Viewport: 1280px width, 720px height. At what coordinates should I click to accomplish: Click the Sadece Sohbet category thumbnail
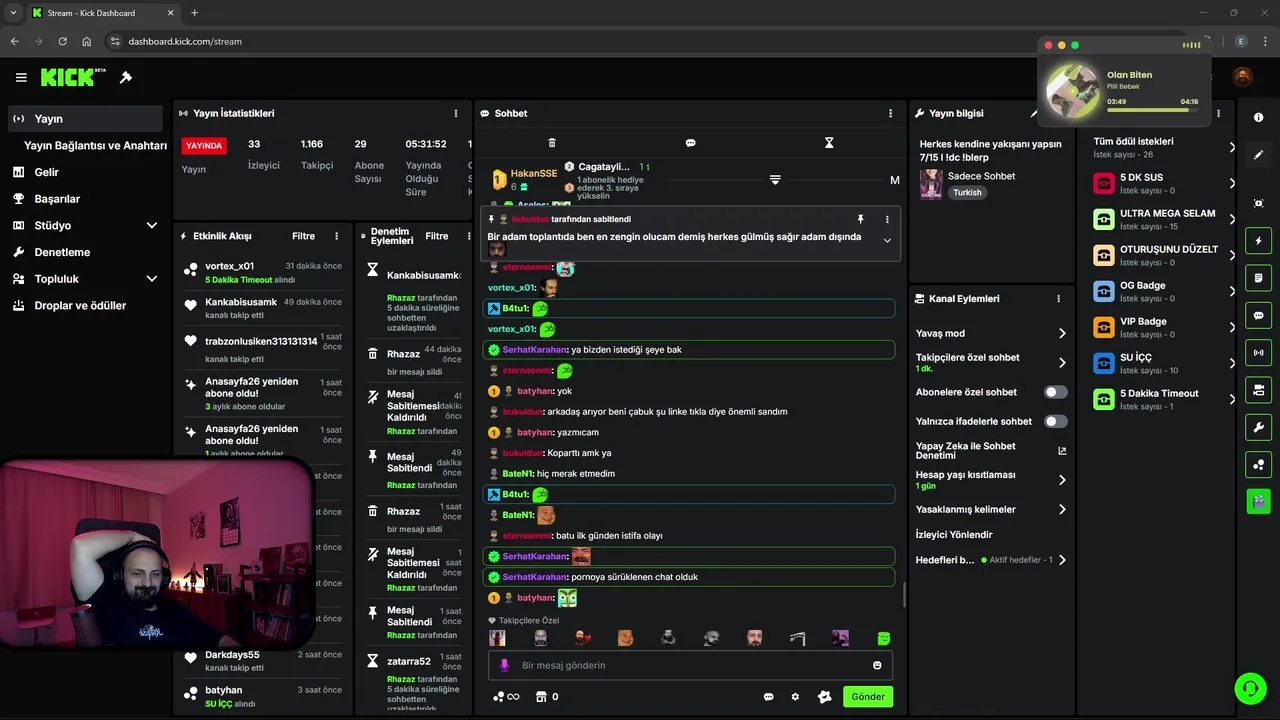tap(931, 183)
